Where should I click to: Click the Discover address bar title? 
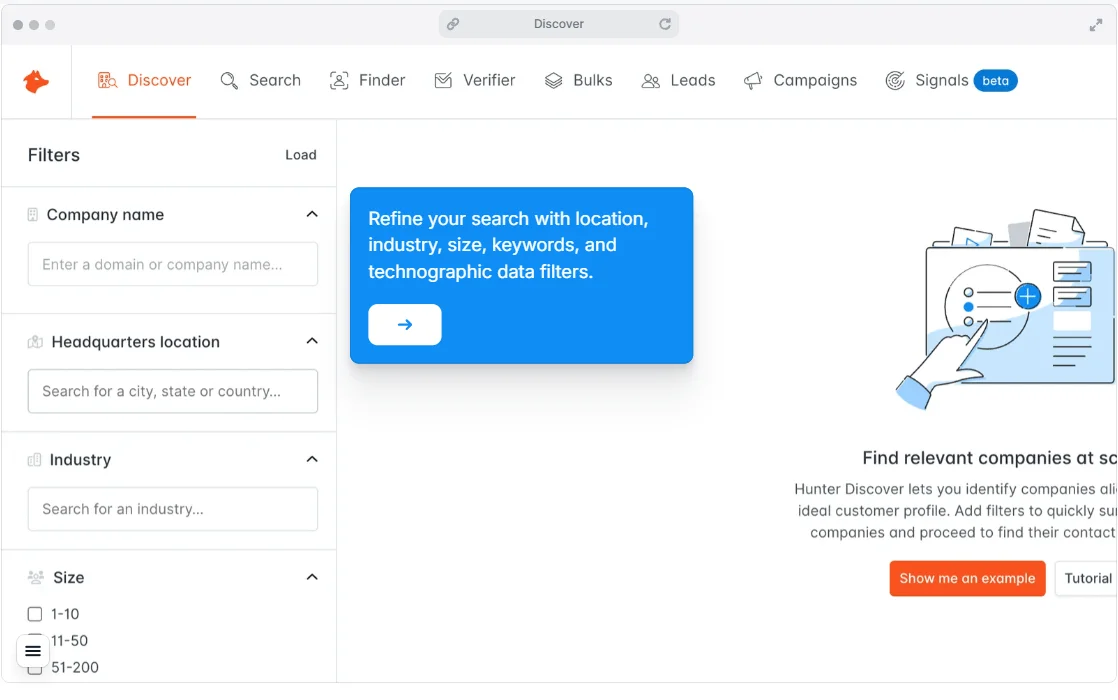(x=558, y=24)
